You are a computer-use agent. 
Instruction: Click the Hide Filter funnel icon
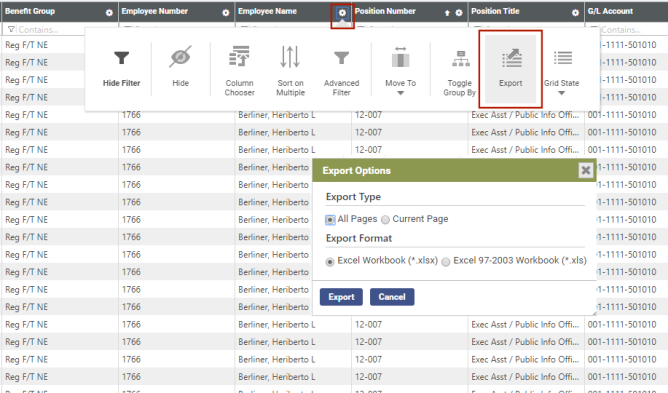coord(121,58)
